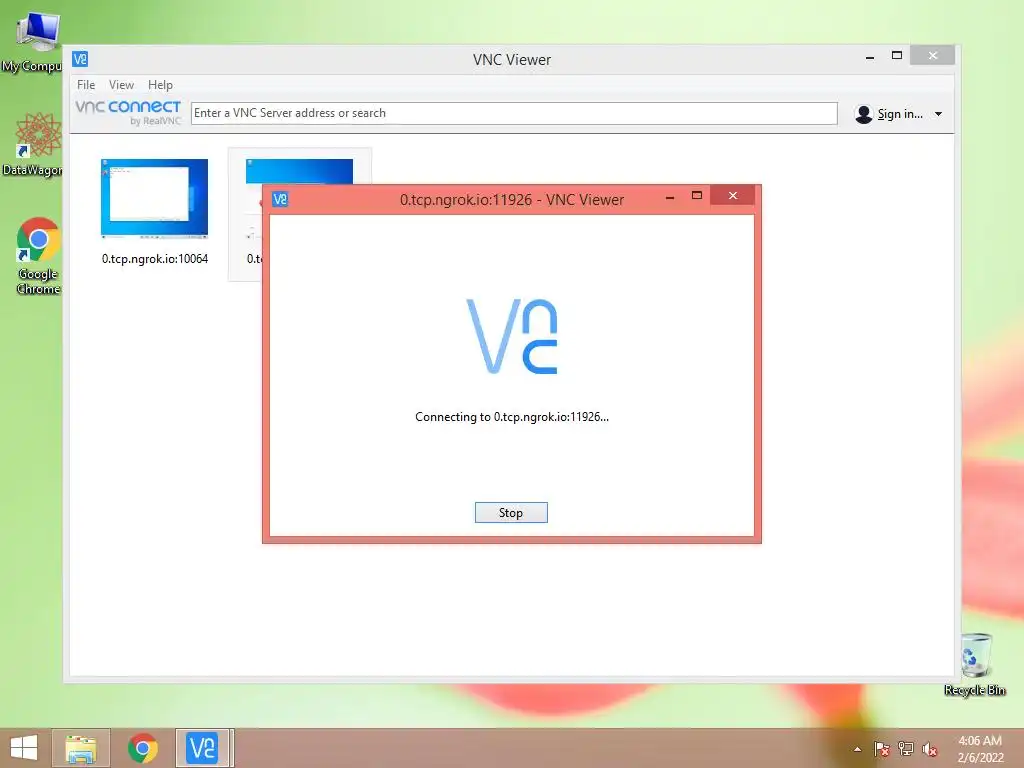Viewport: 1024px width, 768px height.
Task: Expand the Sign in dropdown arrow
Action: (938, 114)
